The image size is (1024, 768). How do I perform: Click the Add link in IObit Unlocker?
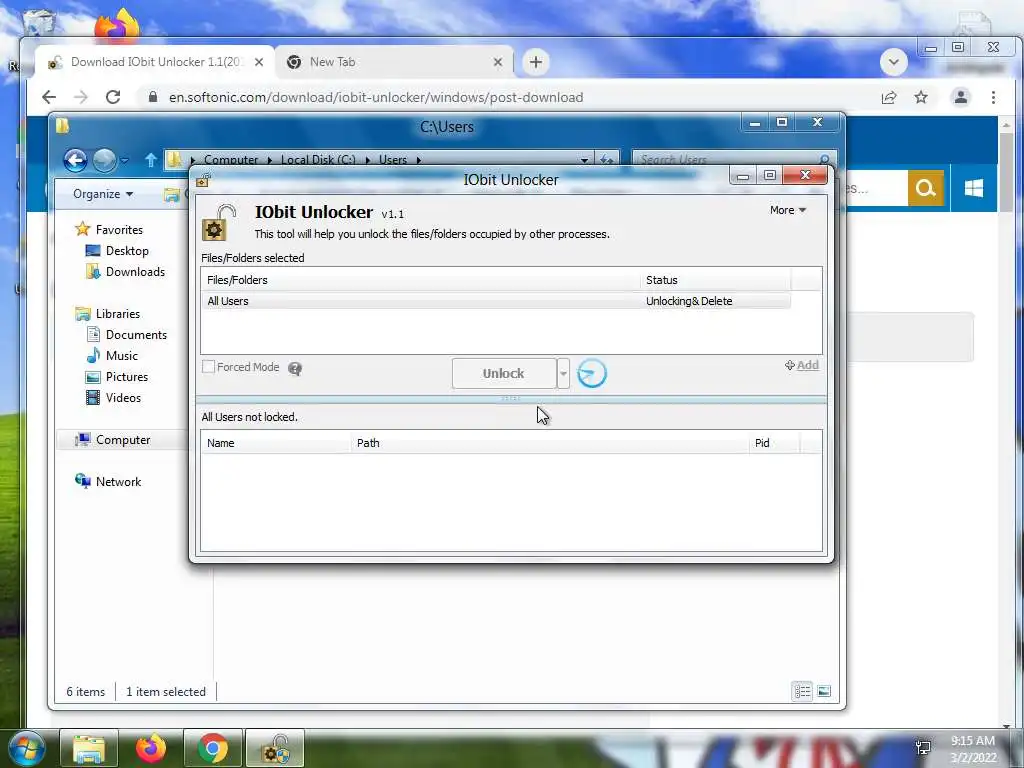click(802, 365)
